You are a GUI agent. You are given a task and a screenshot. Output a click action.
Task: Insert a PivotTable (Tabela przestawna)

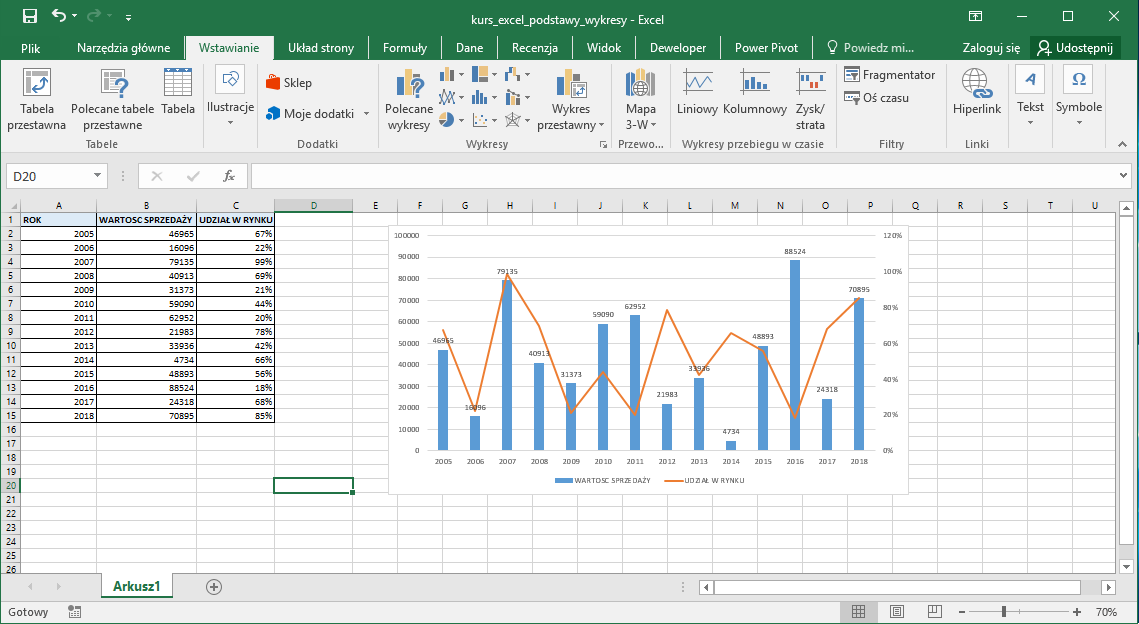[x=36, y=99]
